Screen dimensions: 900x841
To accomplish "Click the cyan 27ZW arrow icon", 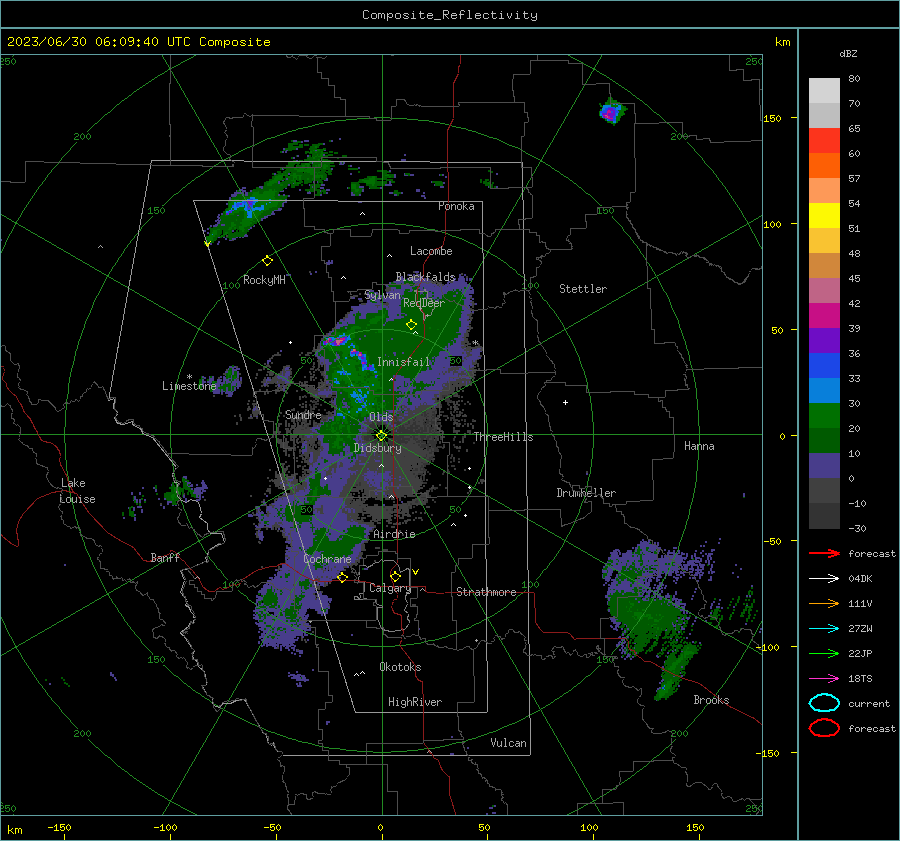I will (x=824, y=628).
